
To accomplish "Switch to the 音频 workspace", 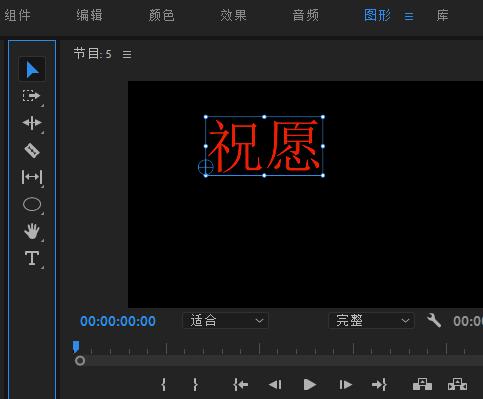I will (305, 15).
